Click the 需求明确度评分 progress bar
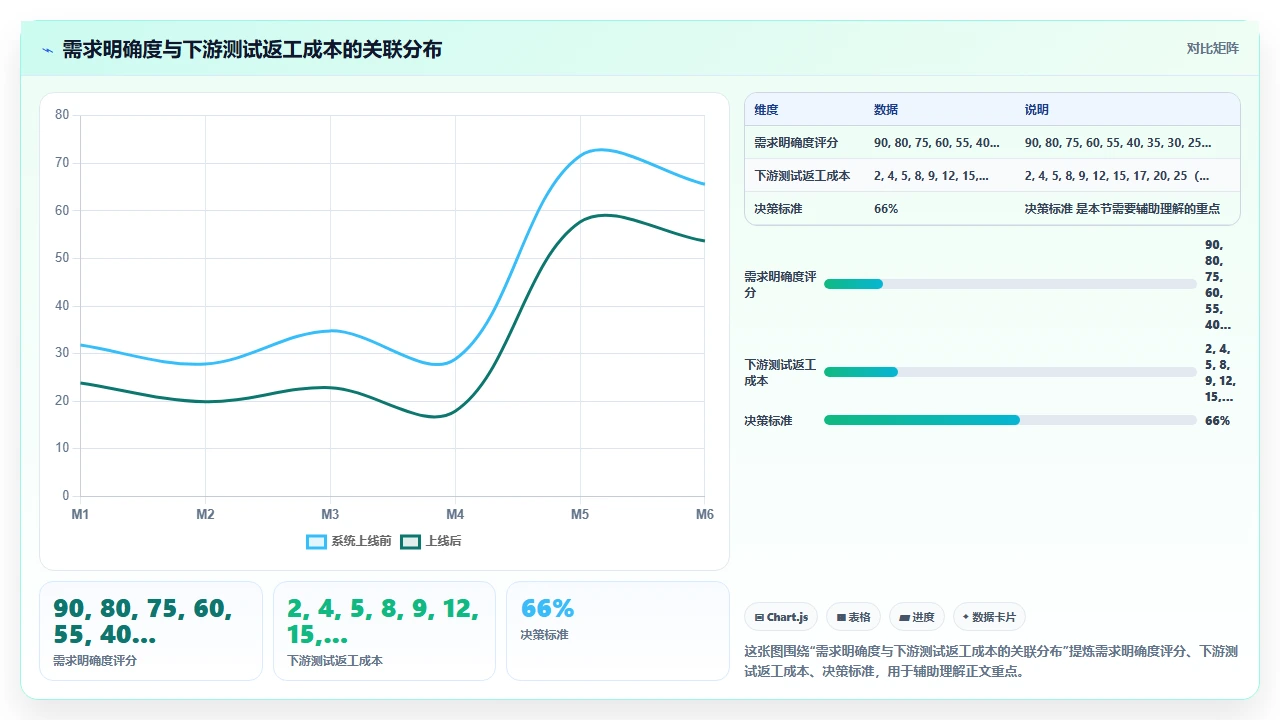Image resolution: width=1280 pixels, height=720 pixels. (x=1010, y=284)
